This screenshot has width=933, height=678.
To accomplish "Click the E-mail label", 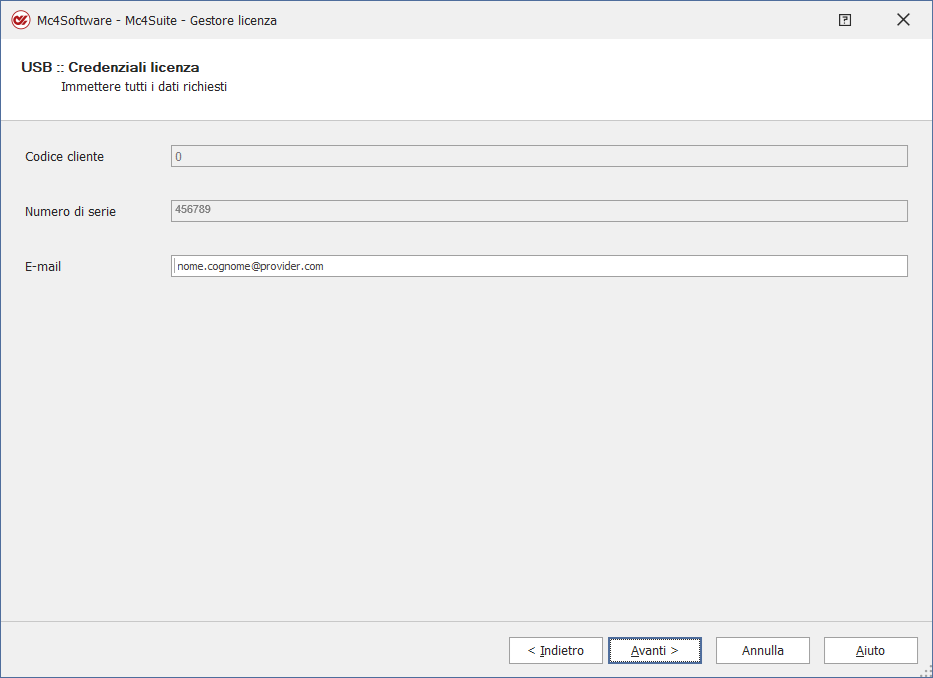I will [43, 267].
